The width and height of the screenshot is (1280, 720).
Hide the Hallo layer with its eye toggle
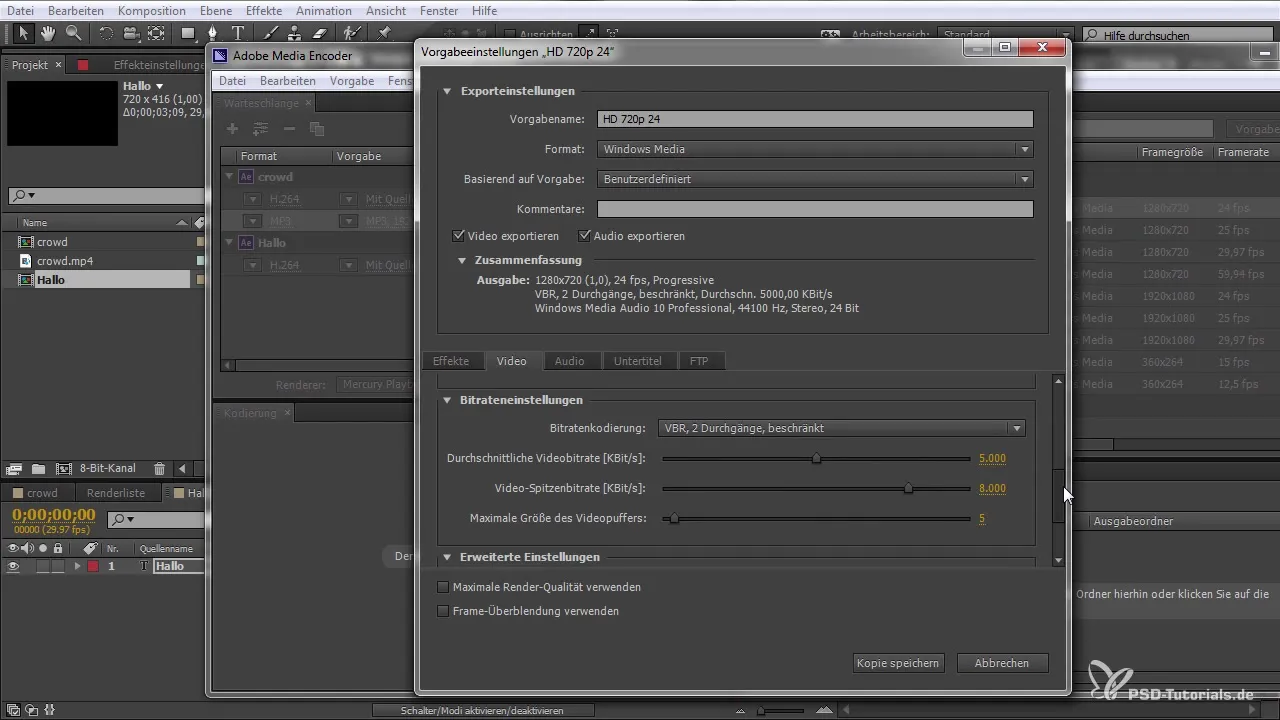pos(14,566)
